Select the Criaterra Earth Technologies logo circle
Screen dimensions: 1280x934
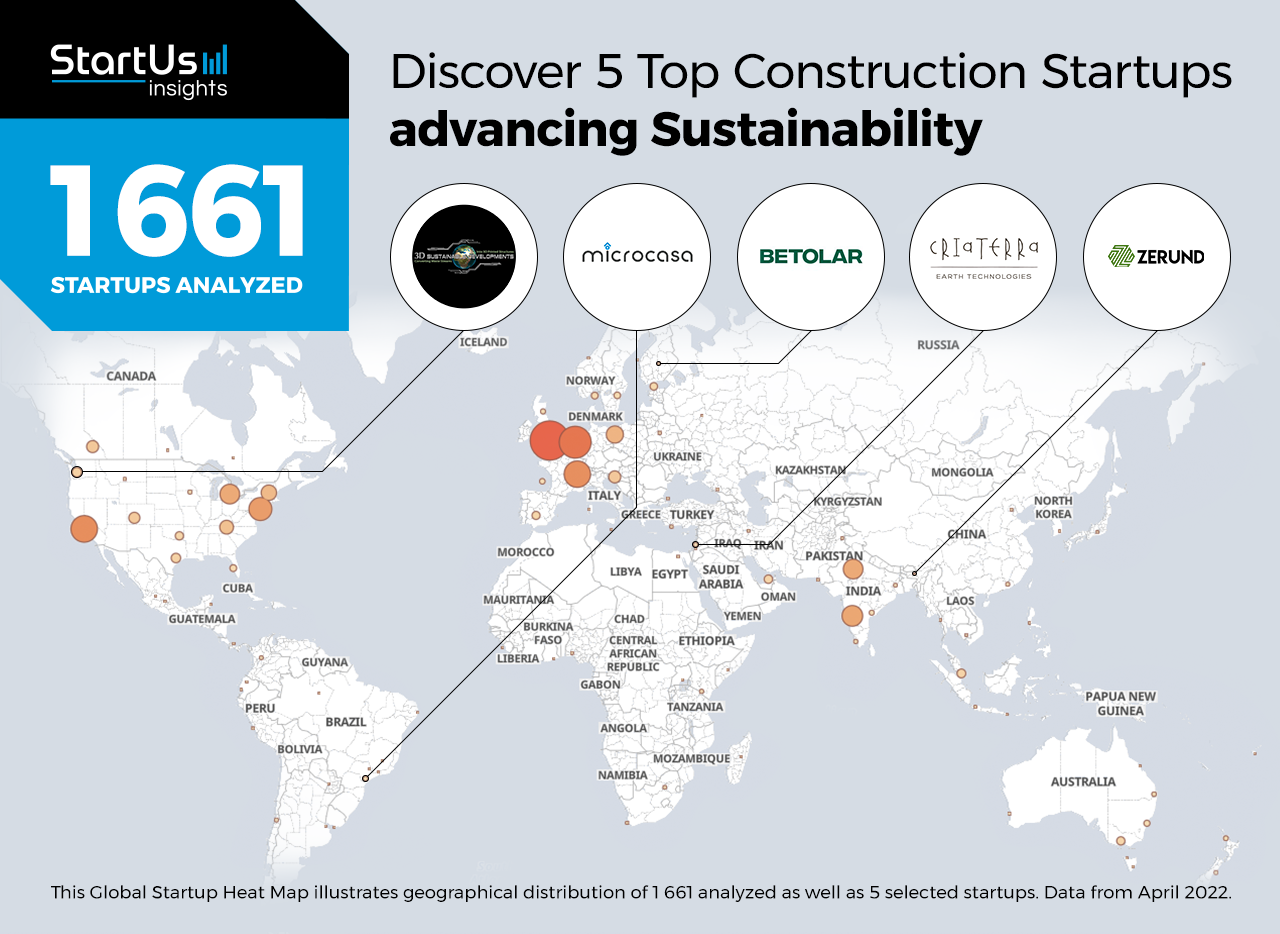tap(983, 256)
